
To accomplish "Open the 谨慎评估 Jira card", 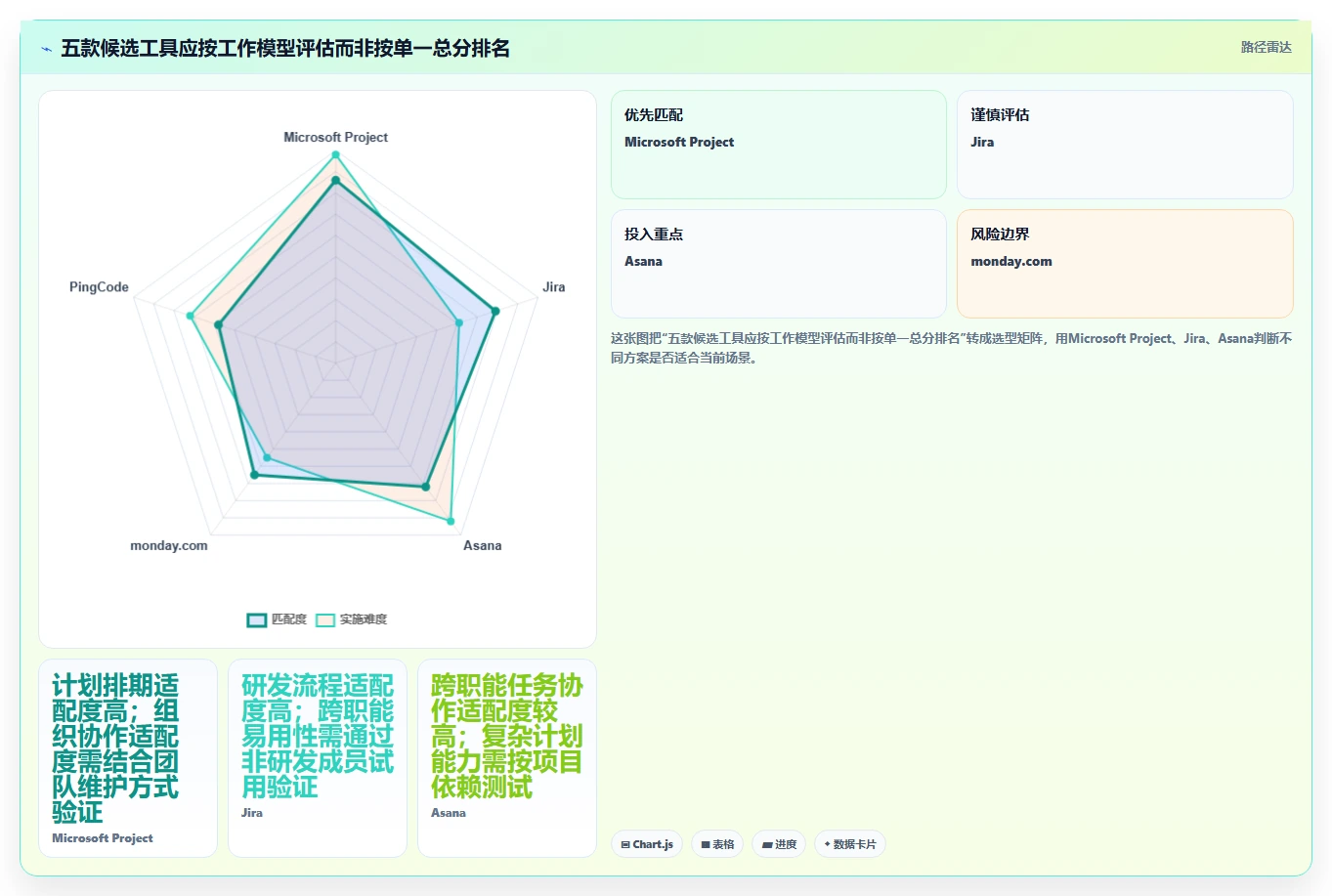I will (x=1125, y=145).
